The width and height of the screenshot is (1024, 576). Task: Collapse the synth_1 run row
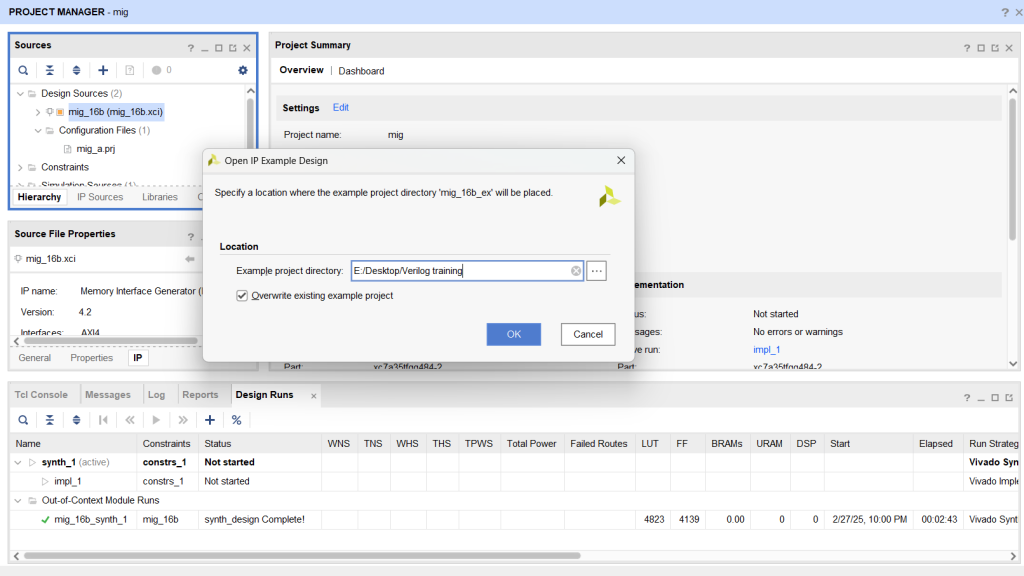point(18,462)
